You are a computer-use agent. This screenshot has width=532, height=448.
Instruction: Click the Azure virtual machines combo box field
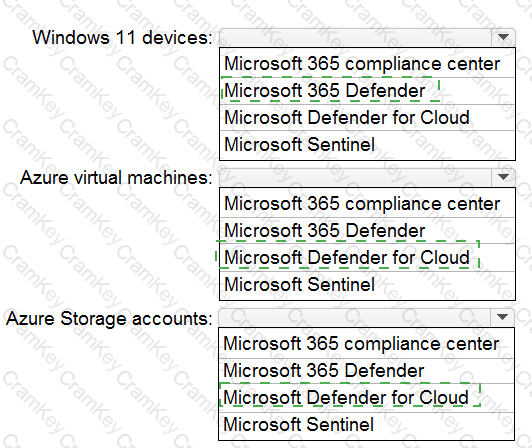(x=367, y=177)
